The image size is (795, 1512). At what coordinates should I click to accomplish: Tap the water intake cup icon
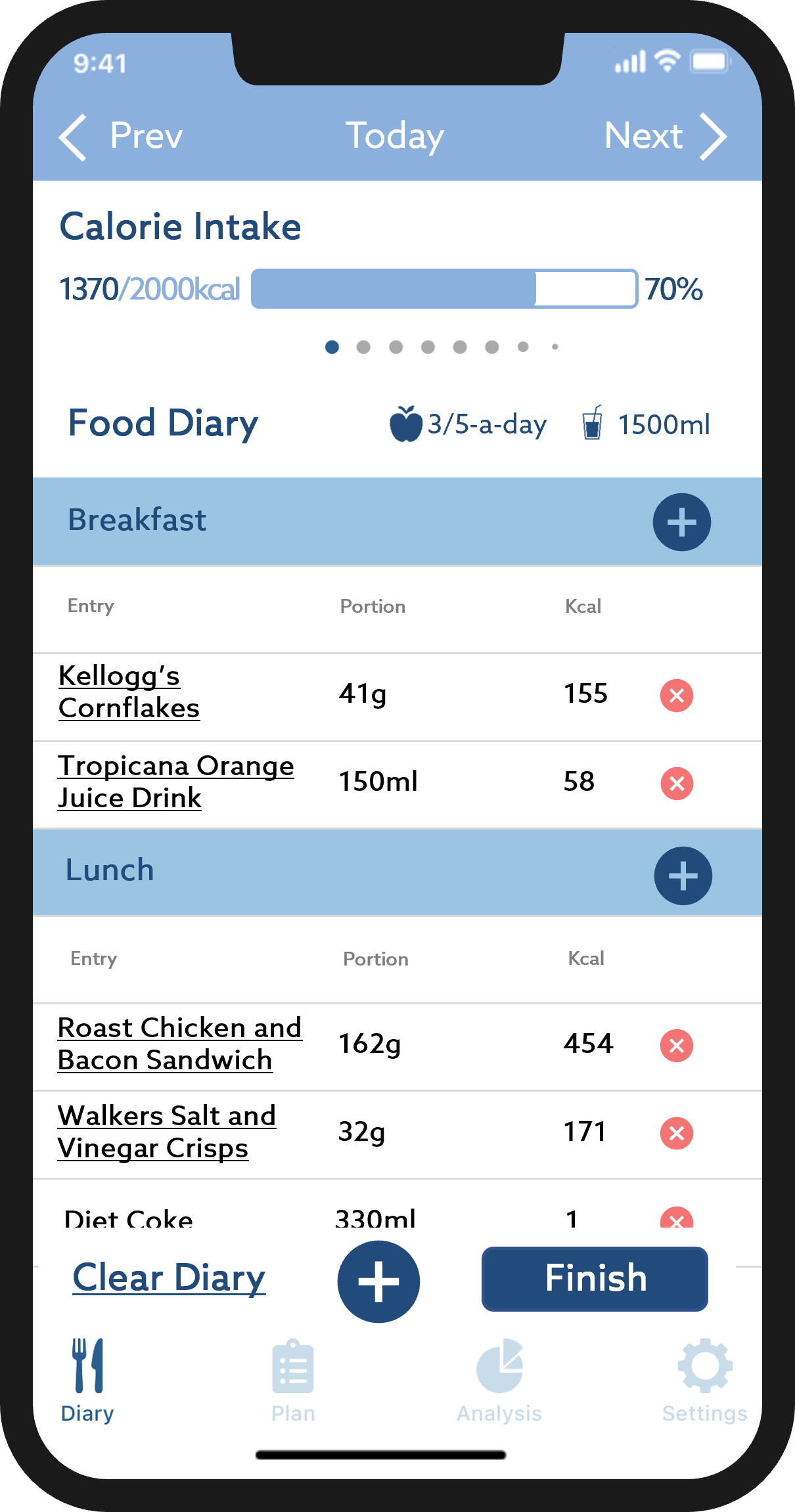(592, 422)
